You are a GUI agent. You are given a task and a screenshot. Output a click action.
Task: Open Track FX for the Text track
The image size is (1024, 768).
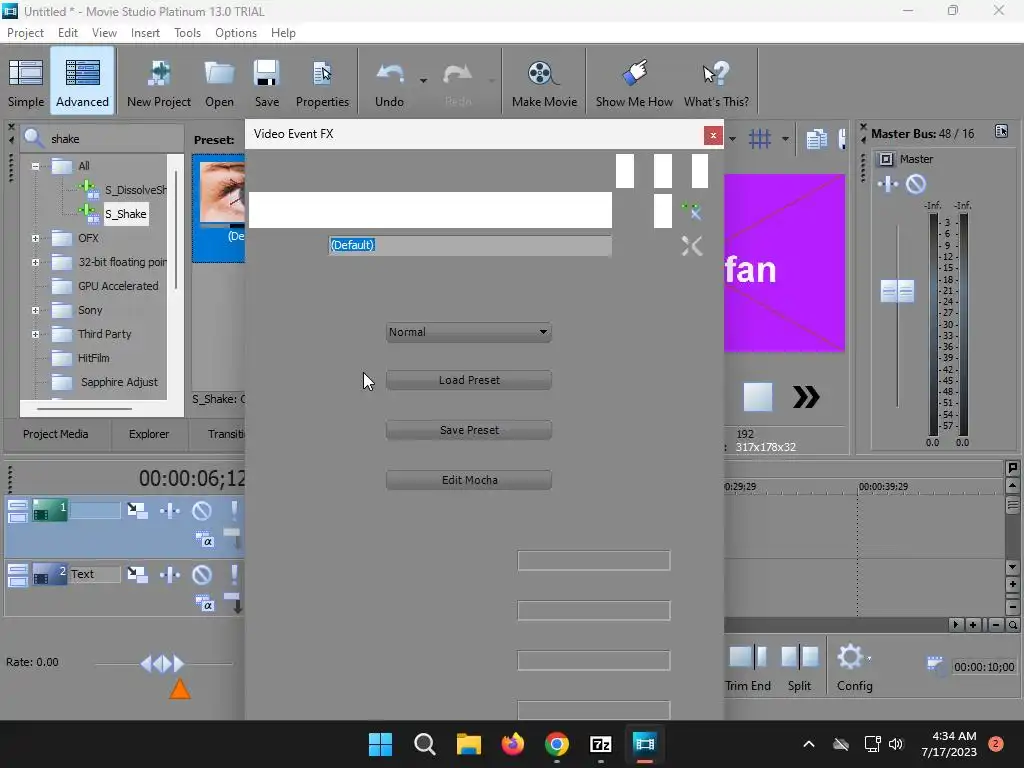click(170, 575)
